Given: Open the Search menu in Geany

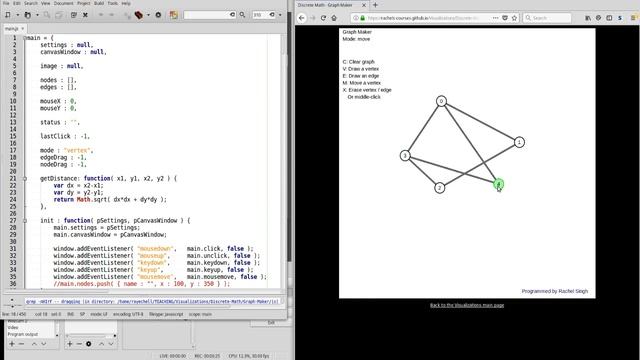Looking at the screenshot, I should point(31,3).
